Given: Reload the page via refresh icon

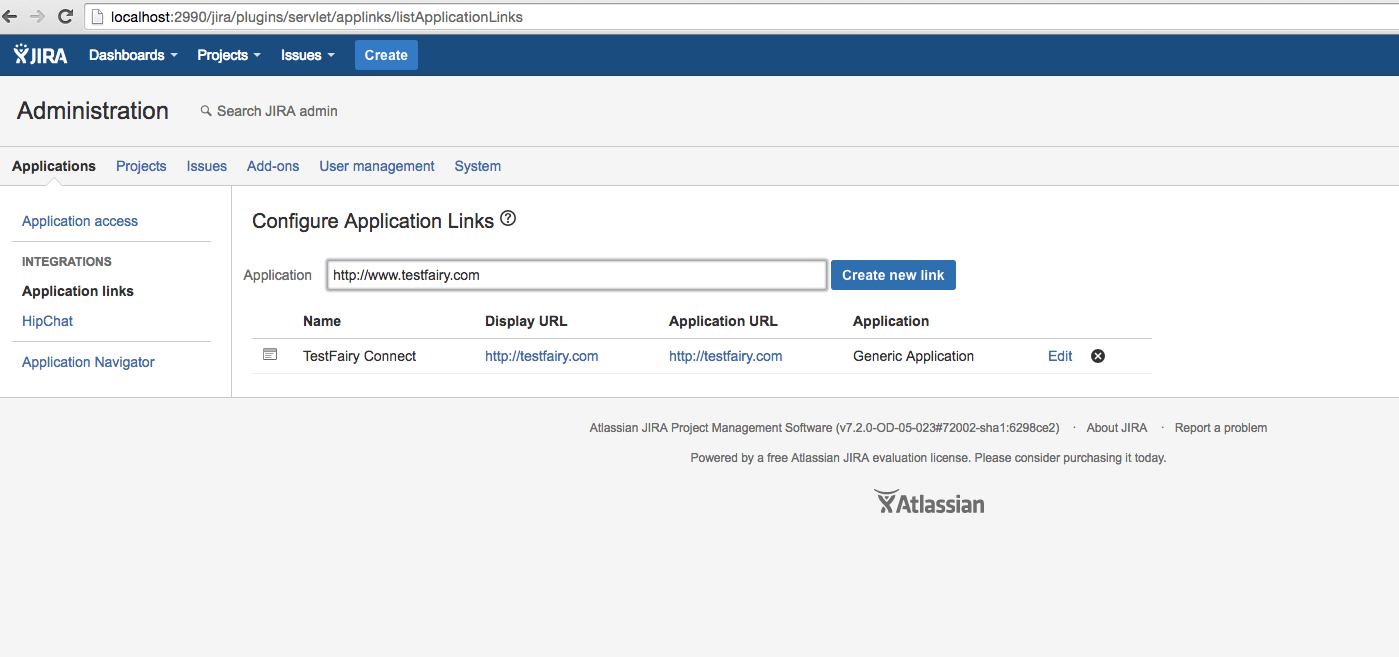Looking at the screenshot, I should coord(65,16).
